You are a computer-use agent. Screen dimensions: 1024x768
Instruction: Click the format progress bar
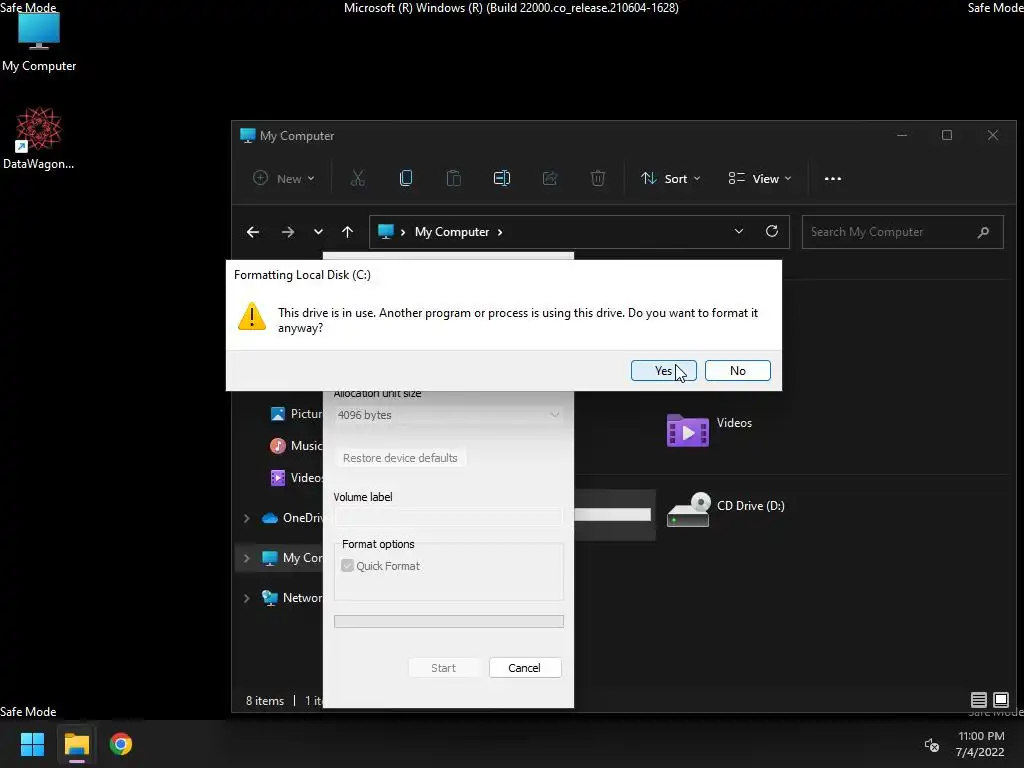click(x=449, y=621)
